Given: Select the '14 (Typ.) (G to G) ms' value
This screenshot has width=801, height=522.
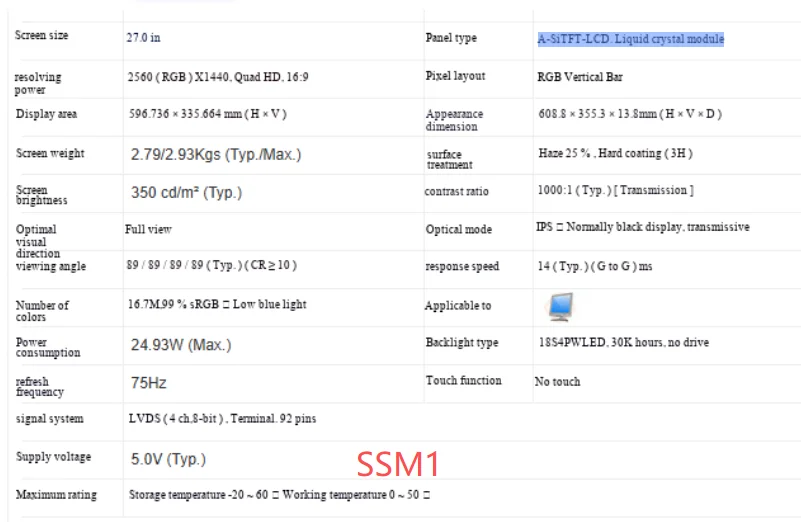Looking at the screenshot, I should [x=595, y=267].
